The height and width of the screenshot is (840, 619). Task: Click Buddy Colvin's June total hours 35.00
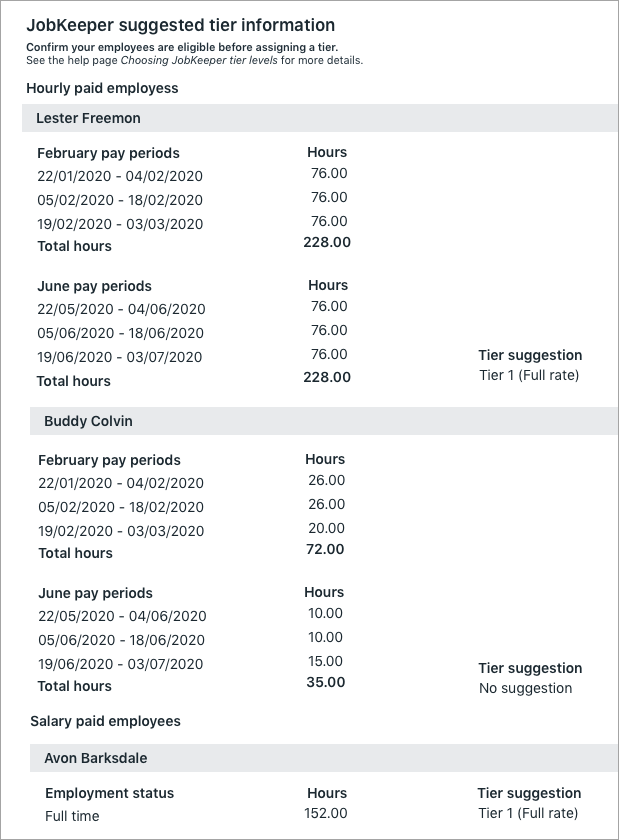(325, 682)
